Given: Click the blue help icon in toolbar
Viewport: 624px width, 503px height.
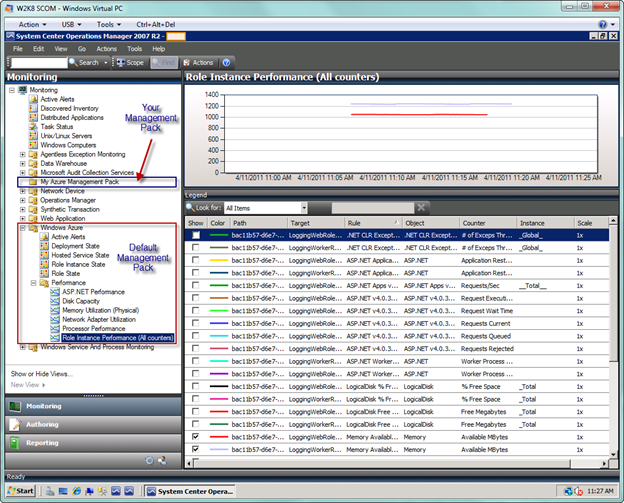Looking at the screenshot, I should 226,62.
